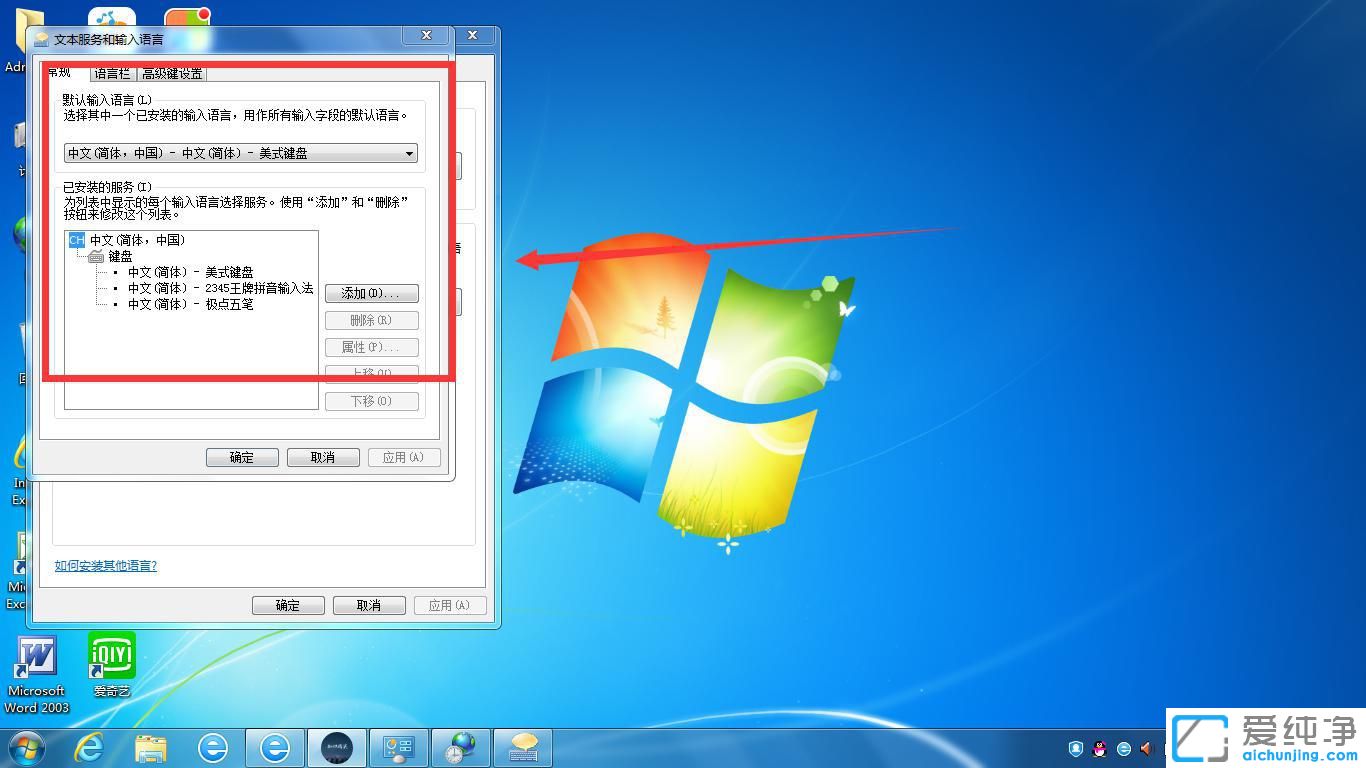Select 中文(简体) - 美式键盘 in the installed services list

191,272
